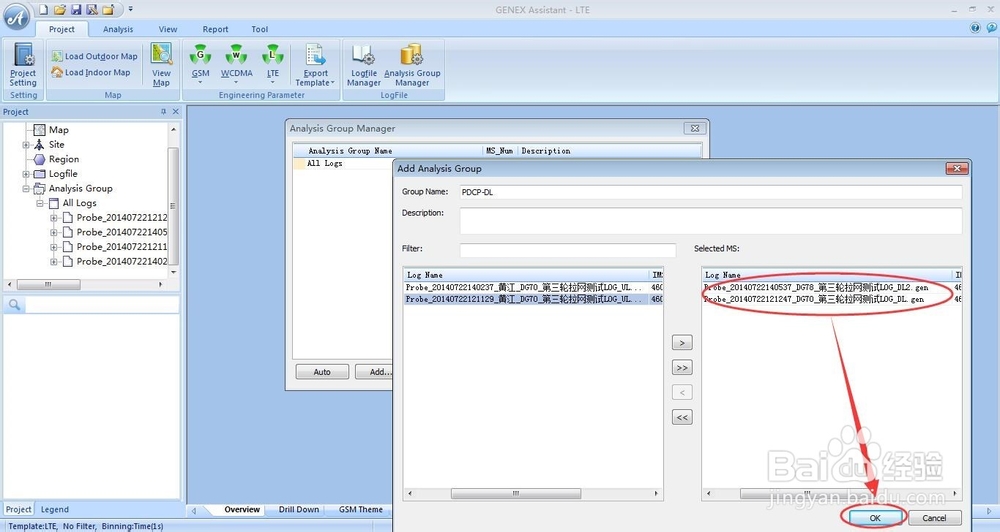
Task: Customize the quick access toolbar dropdown
Action: click(130, 10)
